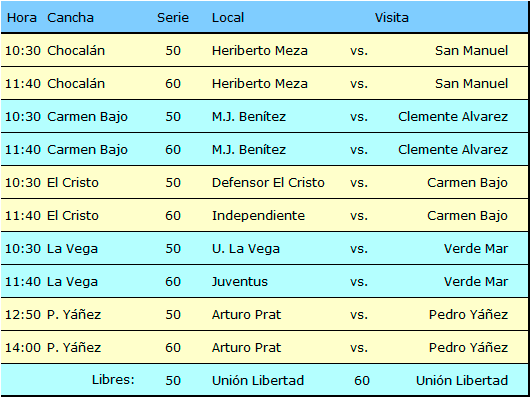Screen dimensions: 530x397
Task: Select the Independiente team cell
Action: pyautogui.click(x=258, y=216)
